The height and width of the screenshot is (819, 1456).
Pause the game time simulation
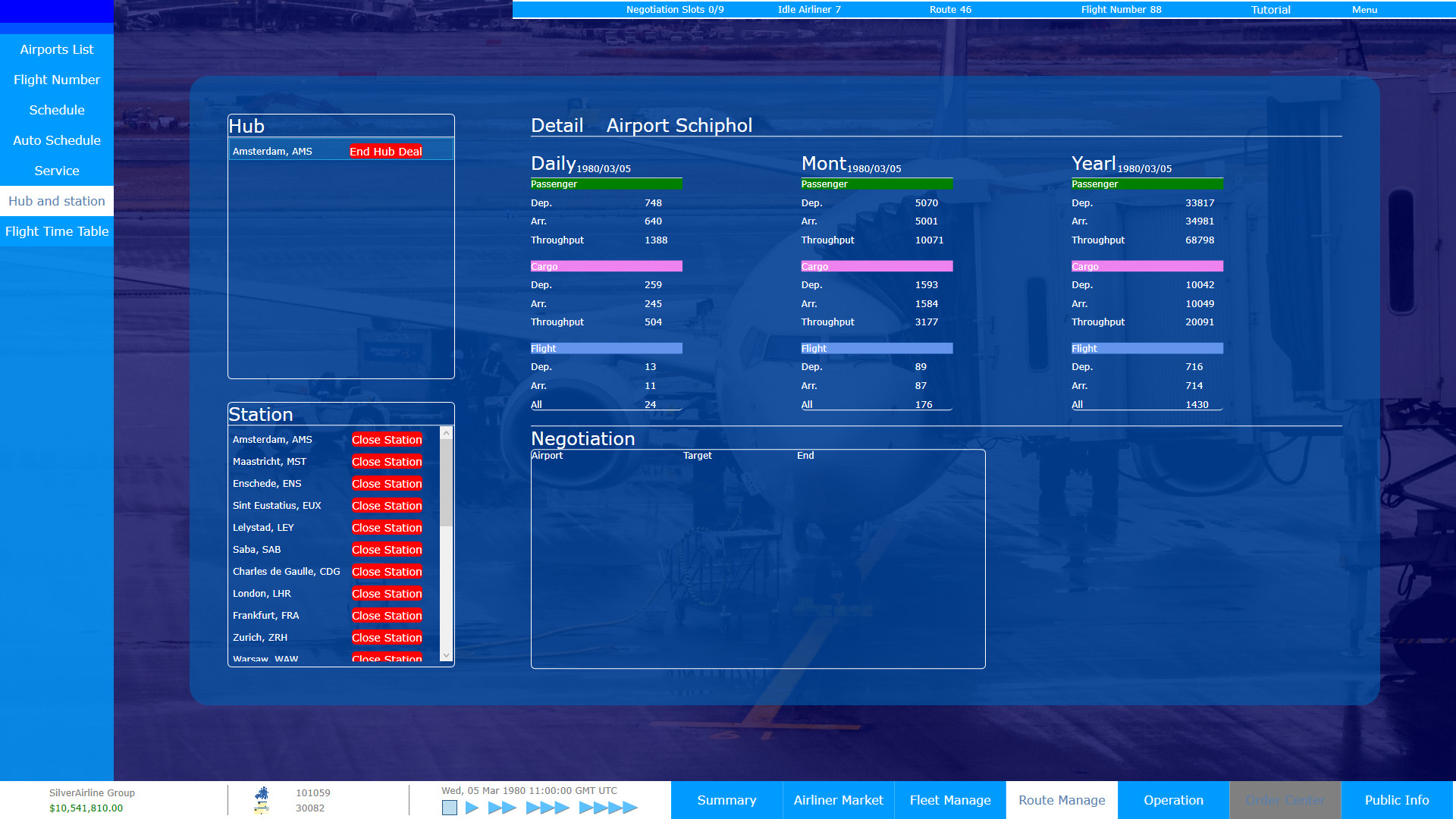point(451,808)
